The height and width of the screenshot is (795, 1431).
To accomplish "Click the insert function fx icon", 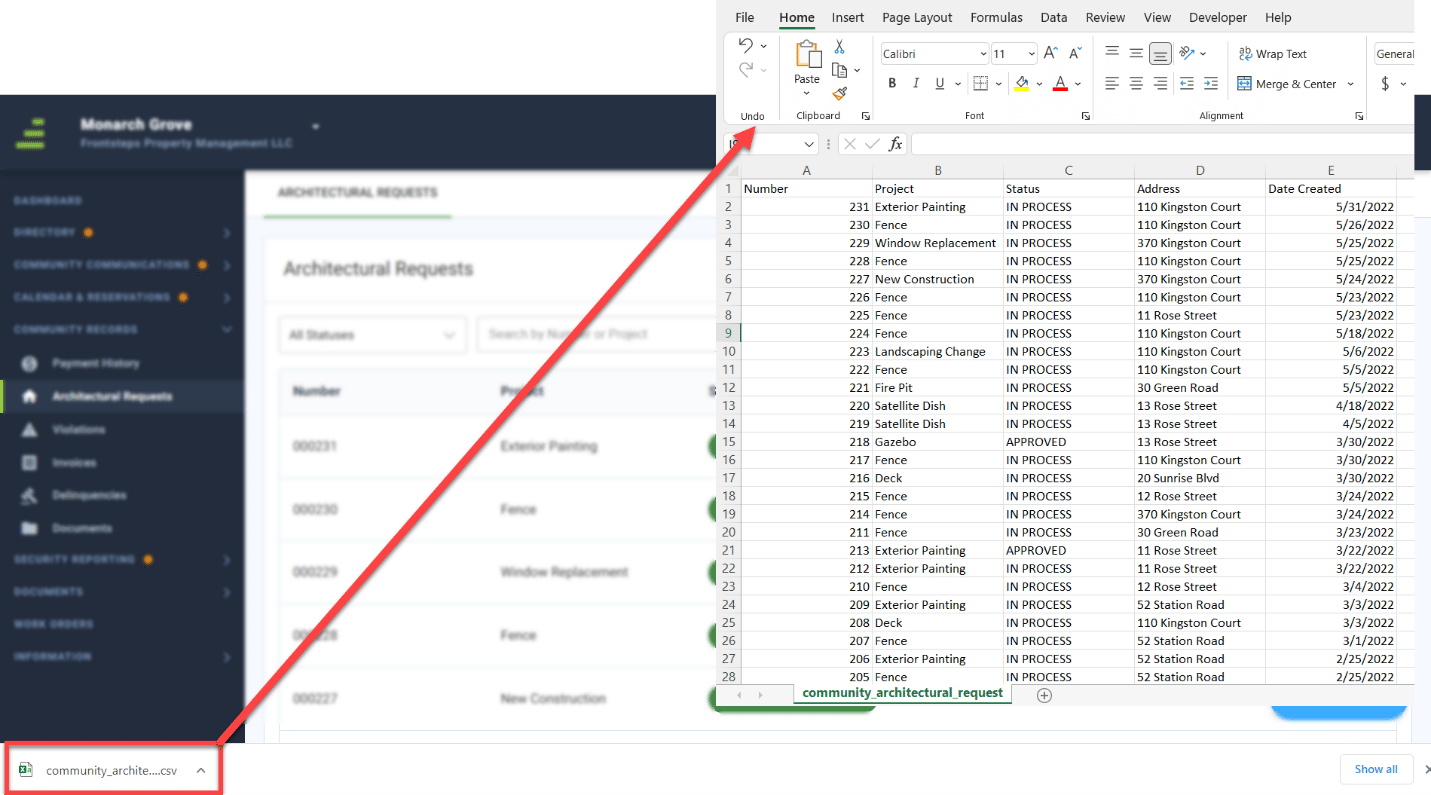I will 896,144.
